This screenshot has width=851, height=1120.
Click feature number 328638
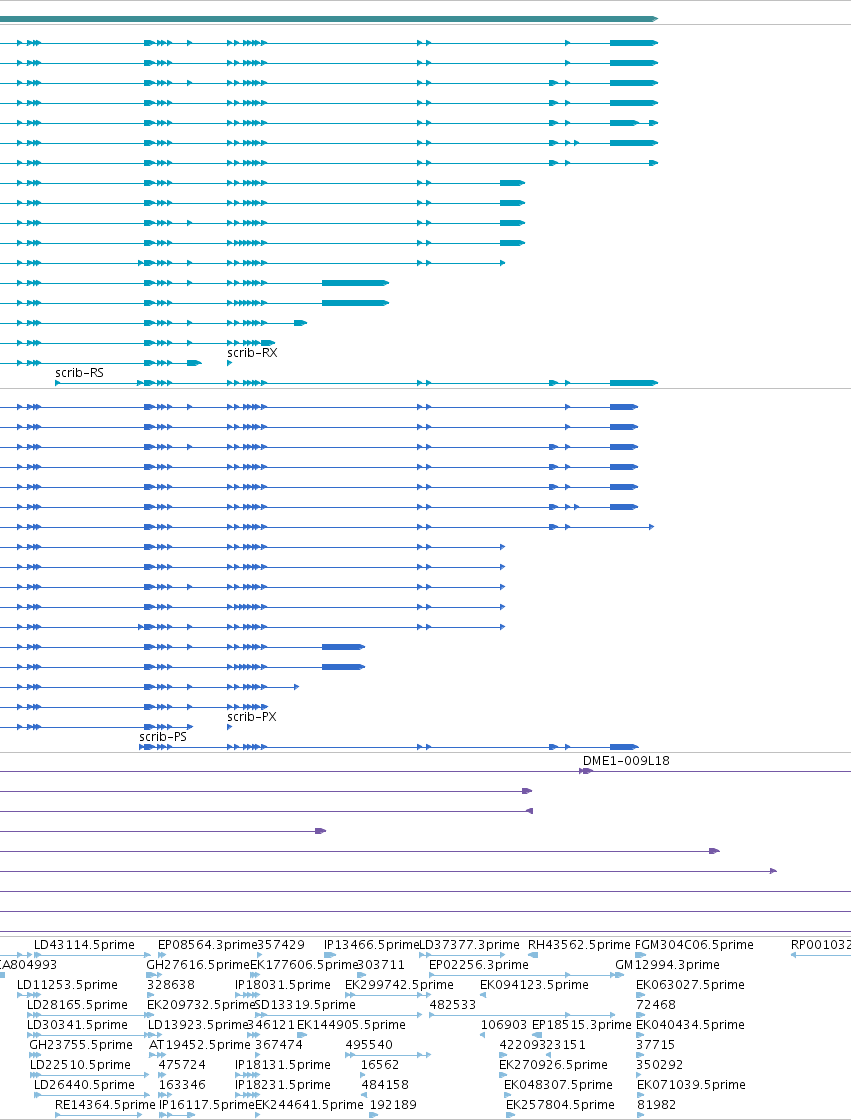coord(171,985)
